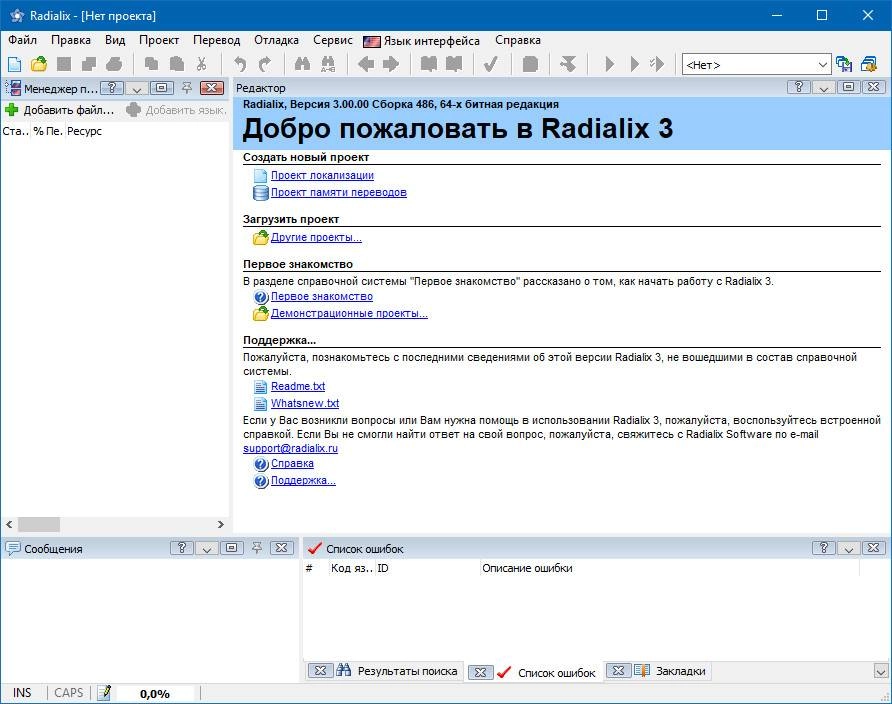This screenshot has width=892, height=704.
Task: Click the support@radialix.ru email link
Action: click(290, 448)
